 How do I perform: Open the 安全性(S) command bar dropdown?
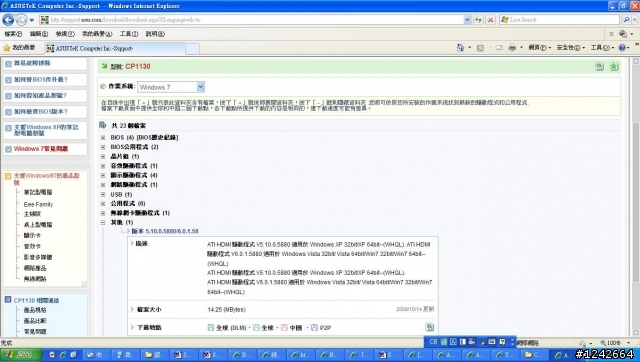coord(571,48)
